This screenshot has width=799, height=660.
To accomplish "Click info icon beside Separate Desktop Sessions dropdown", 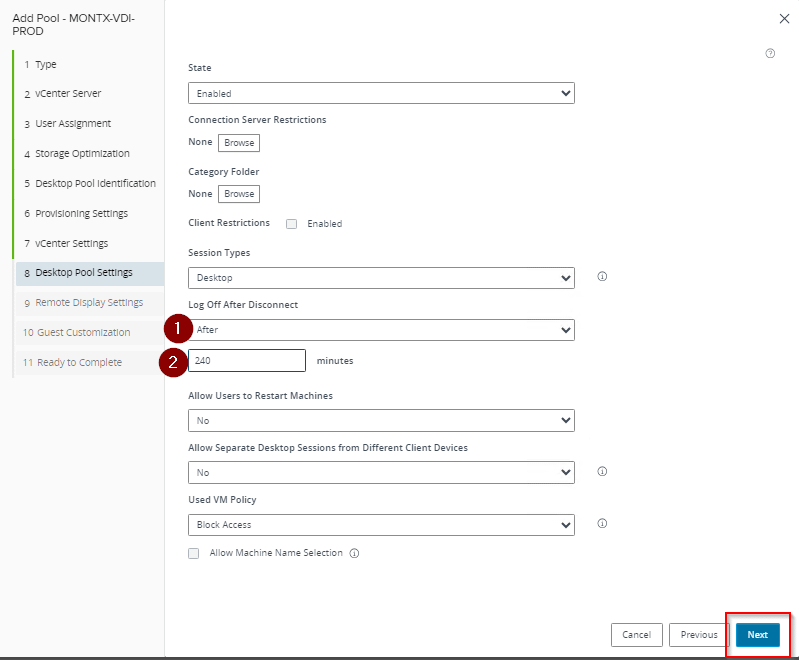I will pos(602,471).
